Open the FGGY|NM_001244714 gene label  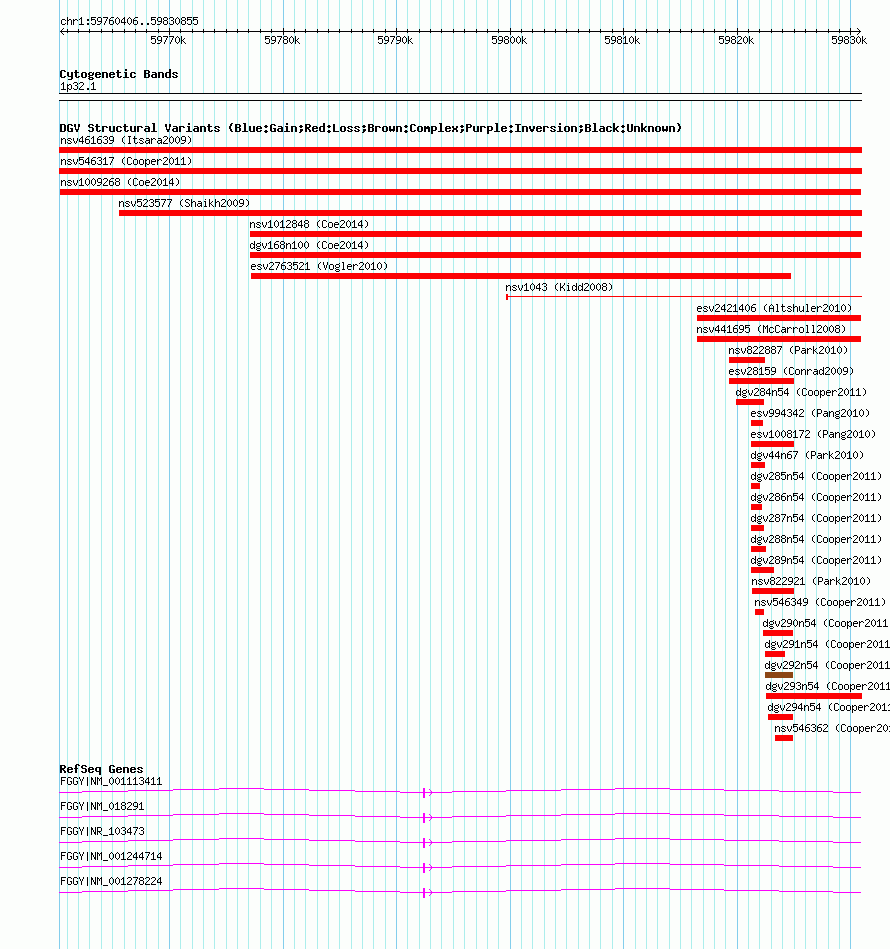(x=111, y=856)
